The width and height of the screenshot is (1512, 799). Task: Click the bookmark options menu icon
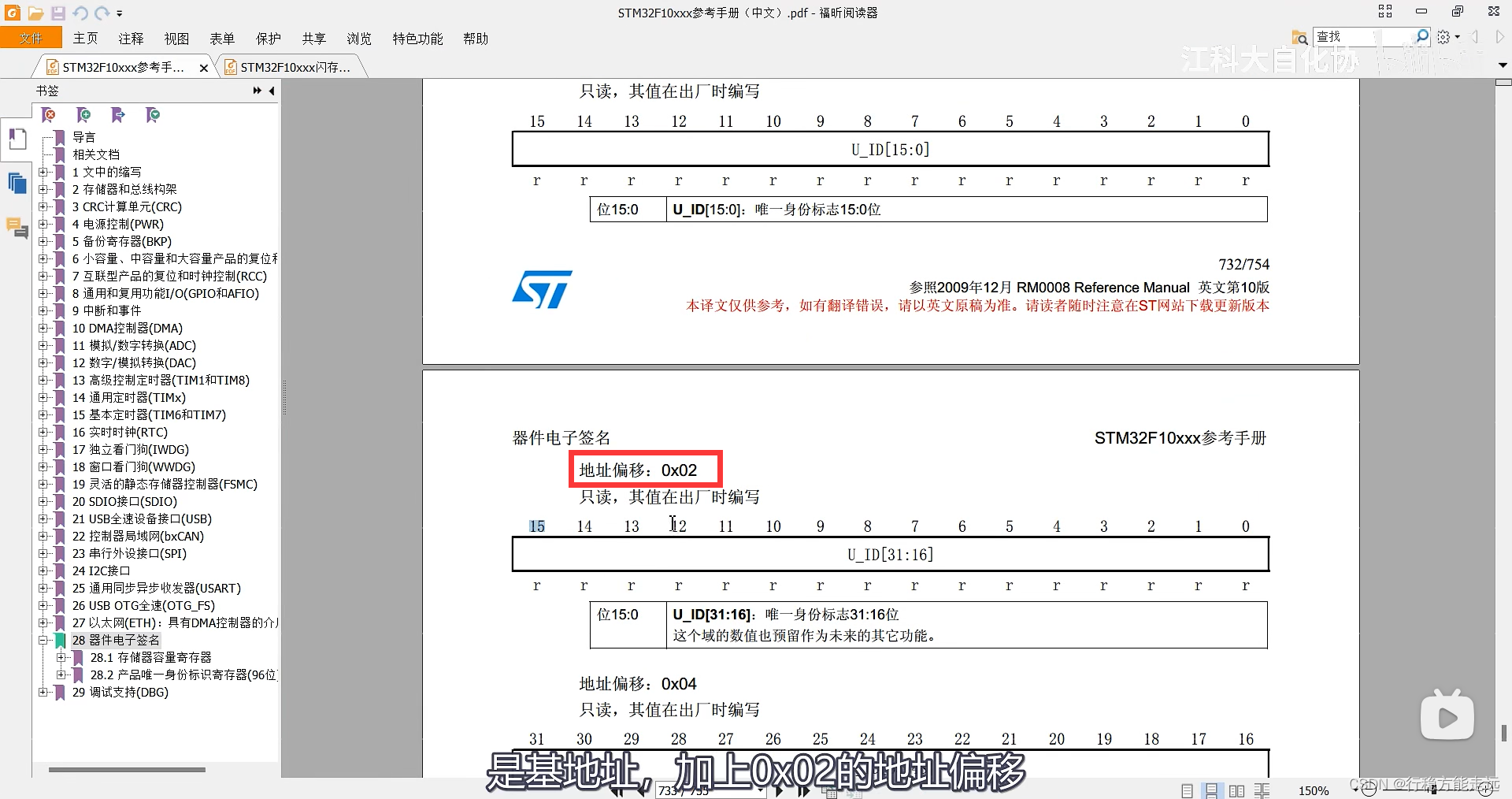[153, 116]
